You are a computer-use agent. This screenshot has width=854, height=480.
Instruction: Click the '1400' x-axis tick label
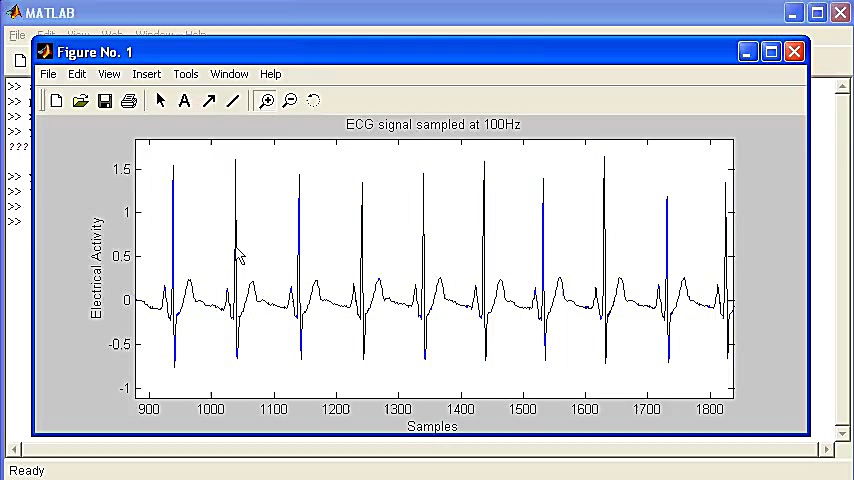pyautogui.click(x=461, y=409)
